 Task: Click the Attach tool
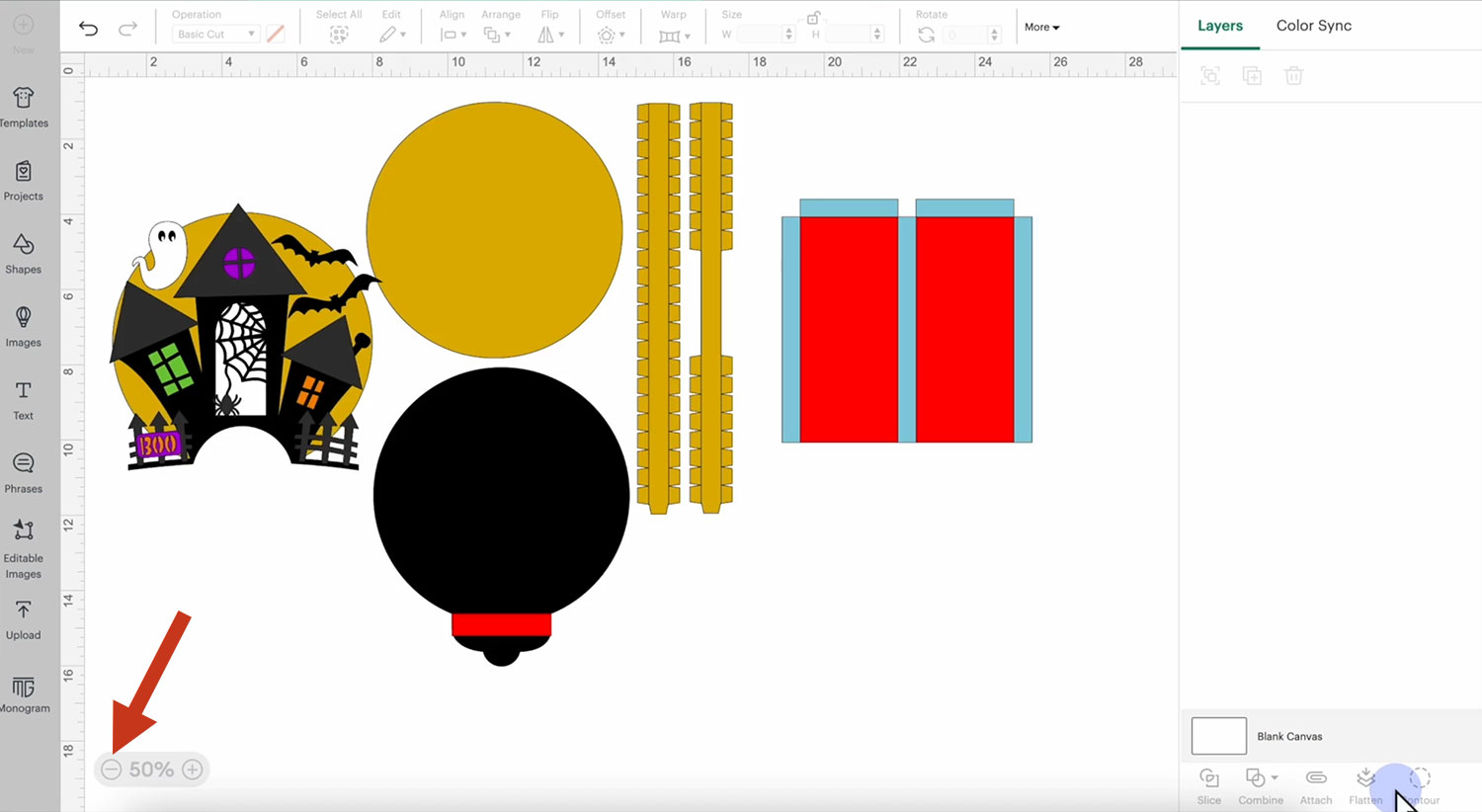[1316, 786]
